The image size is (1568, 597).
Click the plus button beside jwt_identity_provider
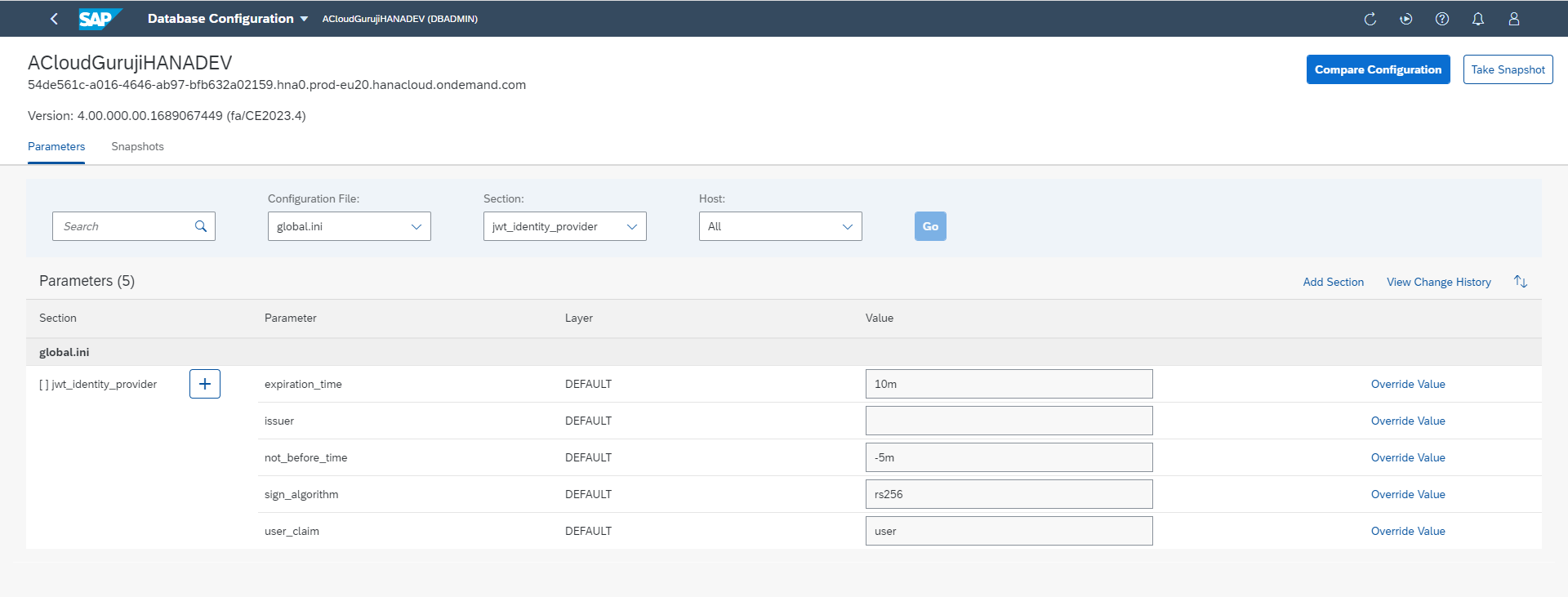point(205,384)
